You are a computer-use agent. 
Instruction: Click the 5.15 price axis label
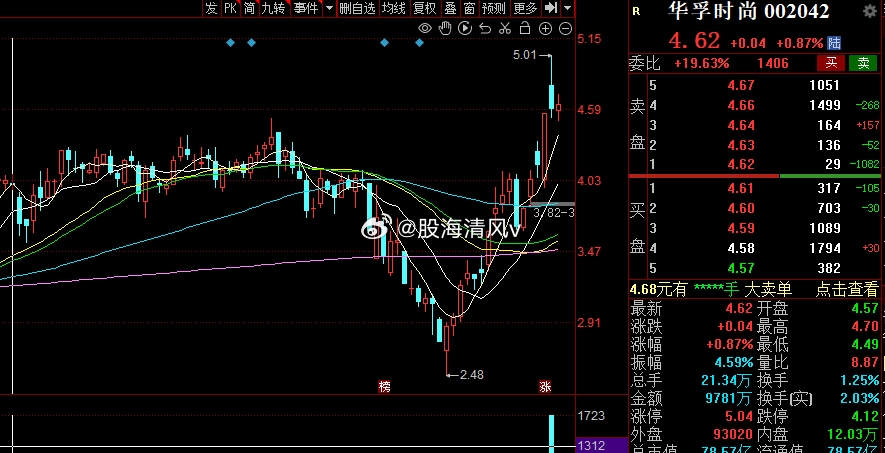(x=589, y=39)
